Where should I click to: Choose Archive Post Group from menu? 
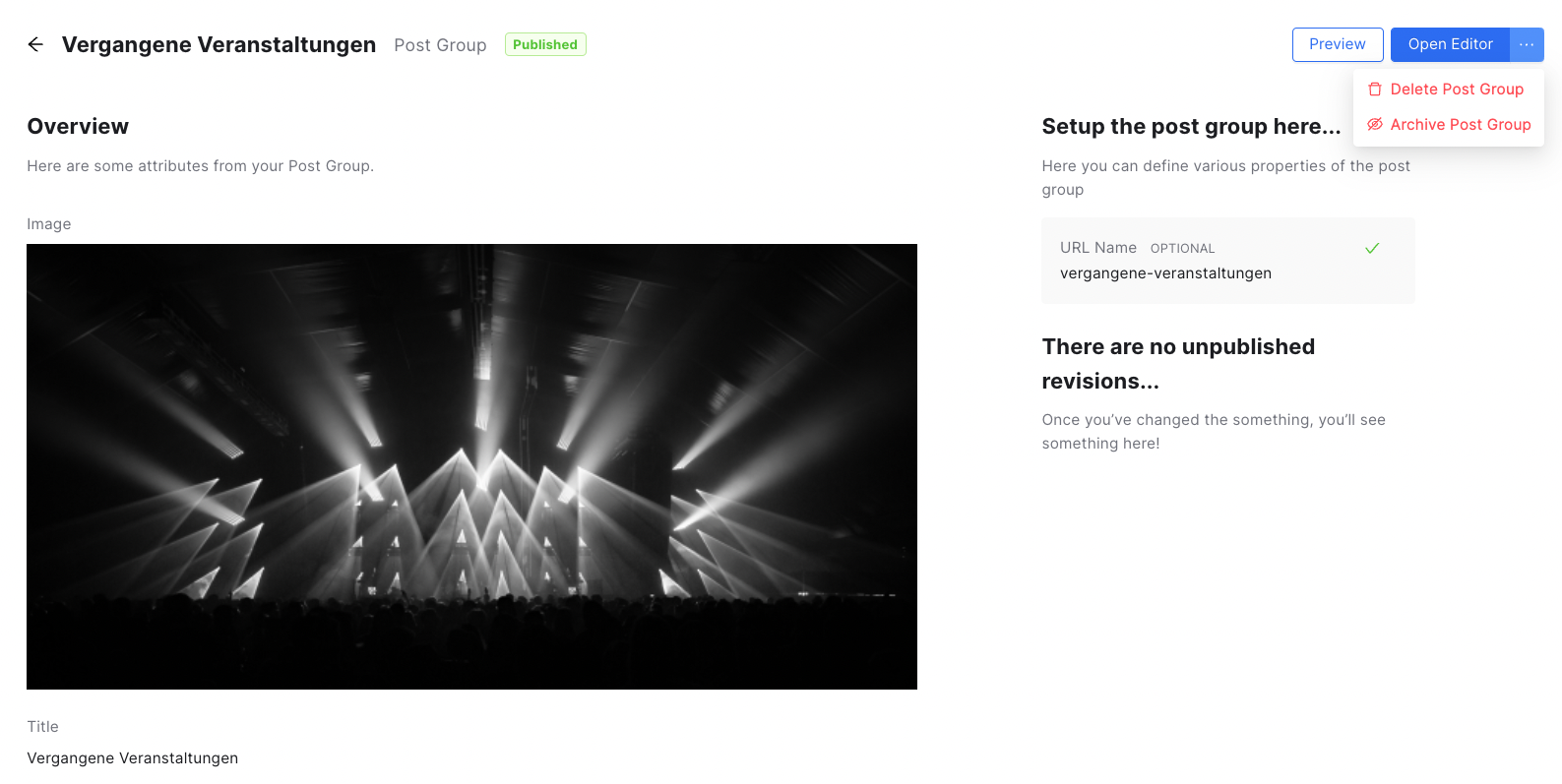coord(1460,125)
